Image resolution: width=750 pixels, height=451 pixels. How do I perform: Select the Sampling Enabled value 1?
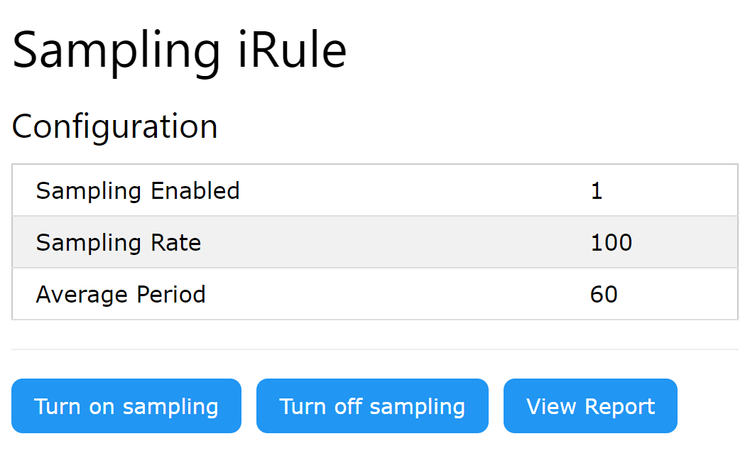596,190
